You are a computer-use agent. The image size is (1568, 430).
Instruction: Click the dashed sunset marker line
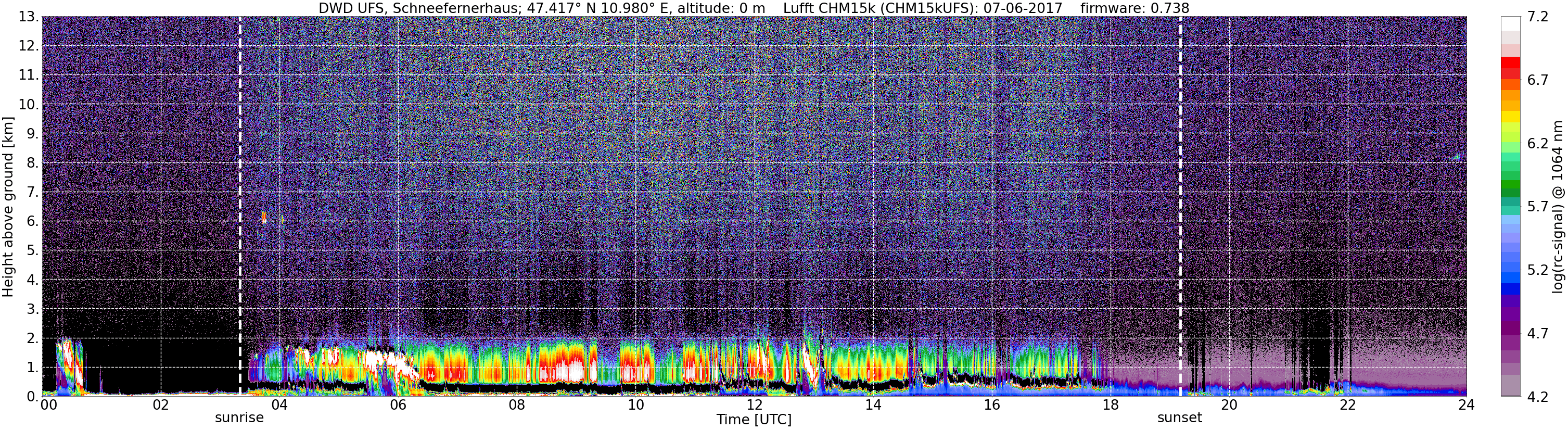[x=1180, y=206]
